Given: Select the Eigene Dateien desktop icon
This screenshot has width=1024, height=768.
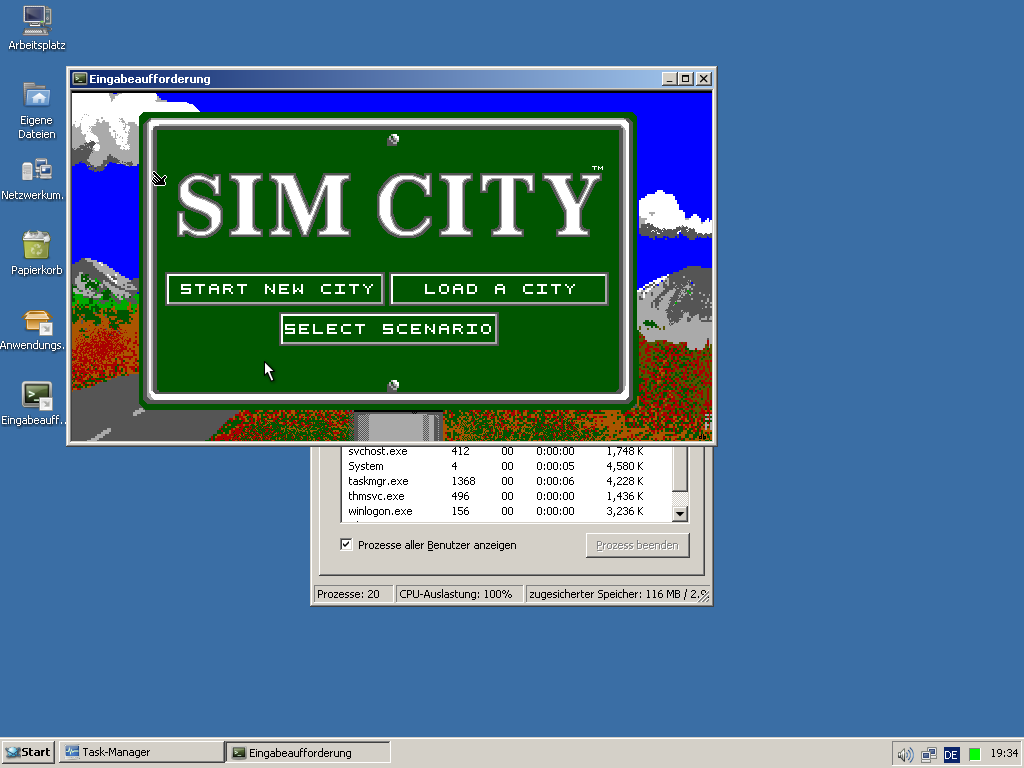Looking at the screenshot, I should click(37, 110).
